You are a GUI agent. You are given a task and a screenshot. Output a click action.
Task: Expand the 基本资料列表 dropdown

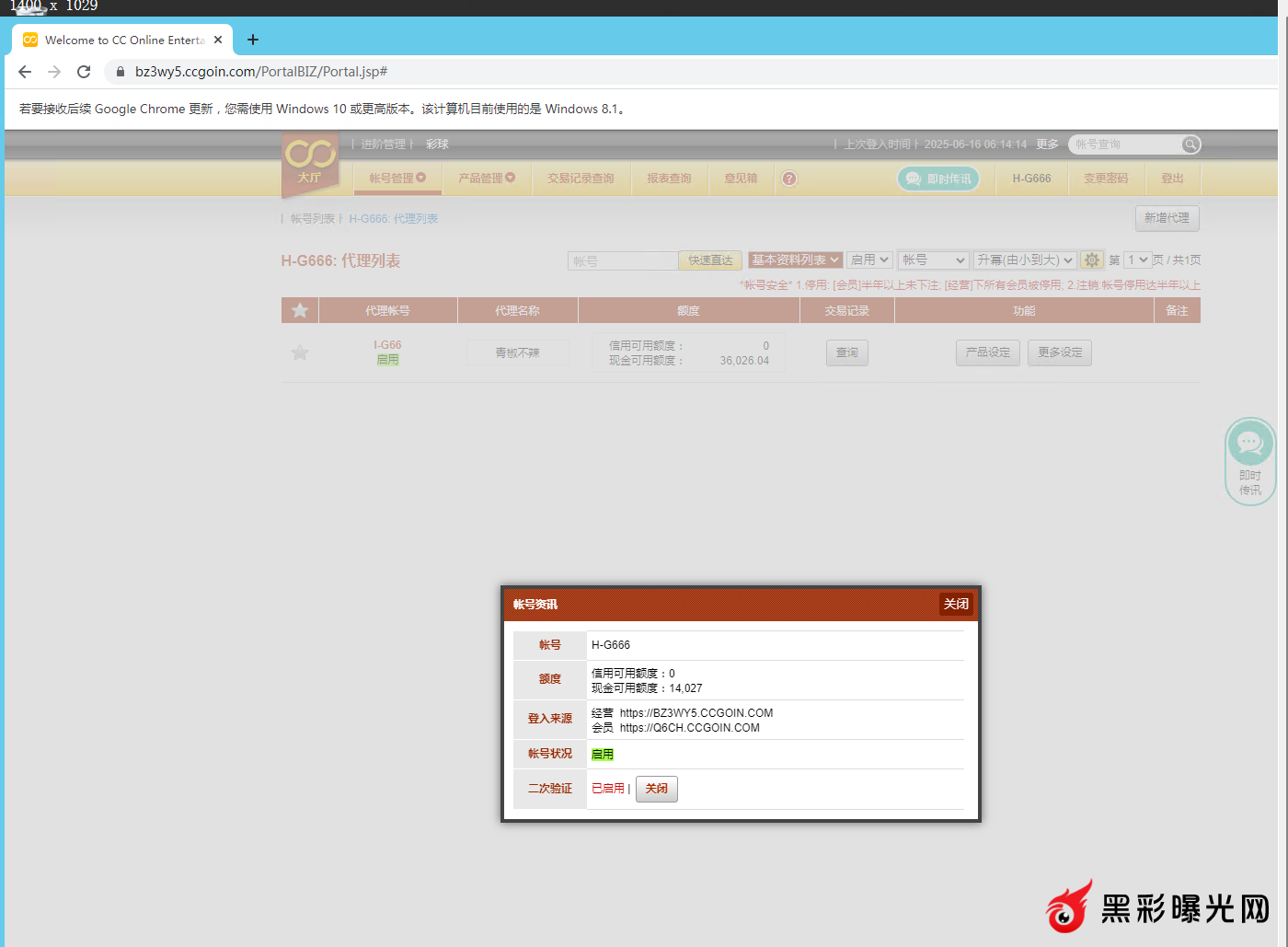click(x=795, y=260)
